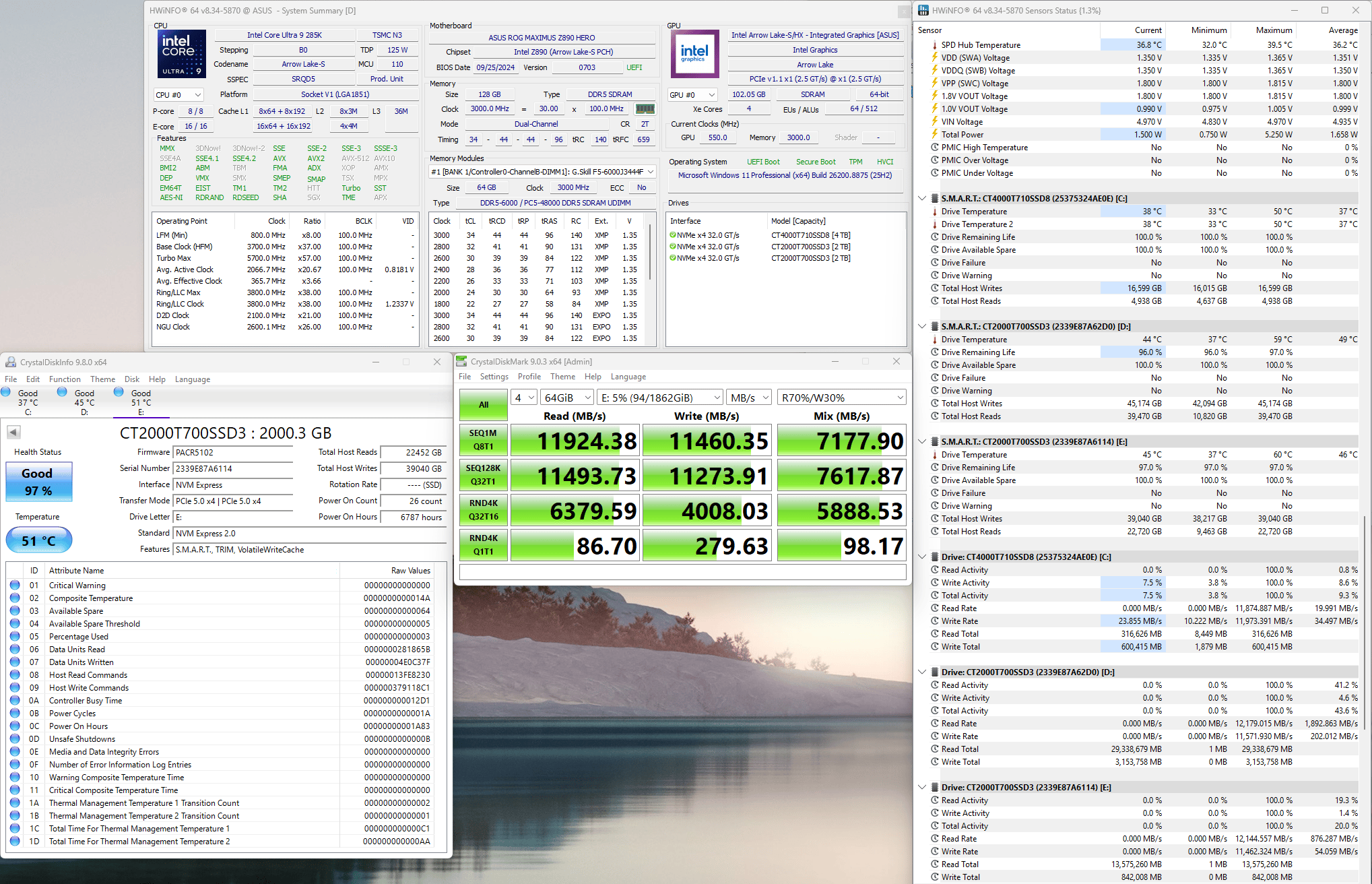Open Settings menu in CrystalDiskMark

pos(494,377)
